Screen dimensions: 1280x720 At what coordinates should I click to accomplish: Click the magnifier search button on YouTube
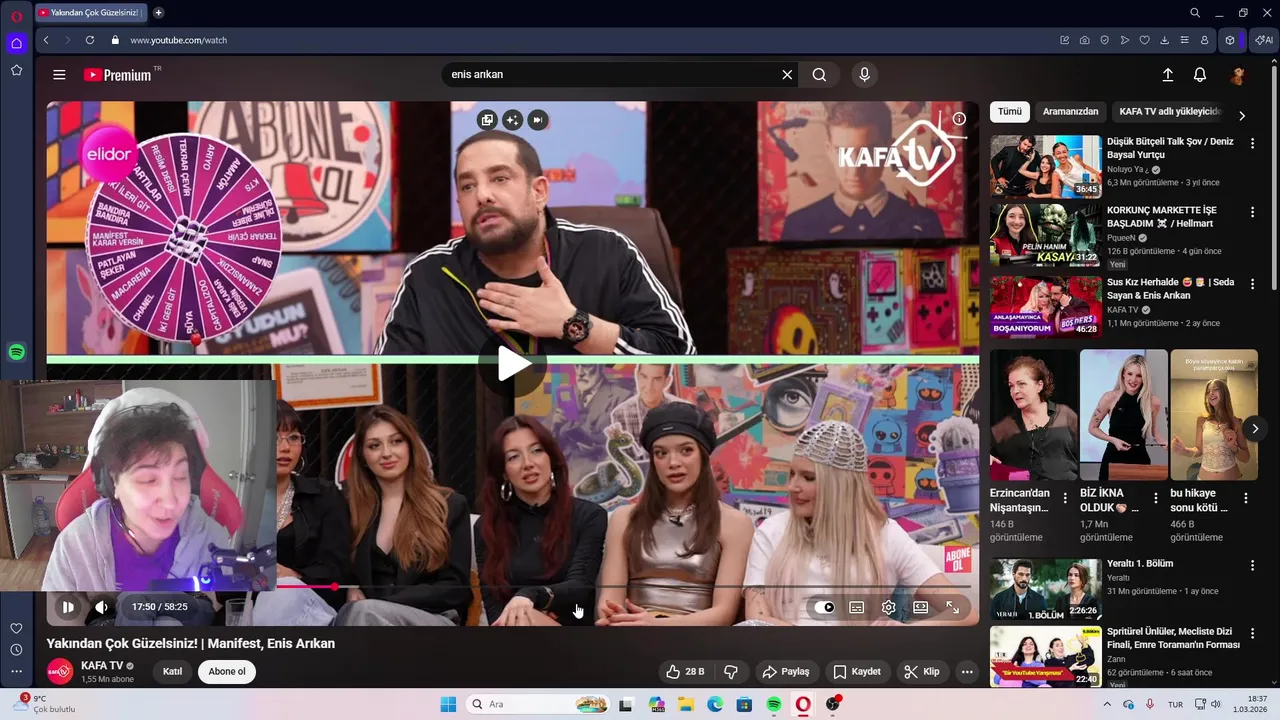coord(819,75)
